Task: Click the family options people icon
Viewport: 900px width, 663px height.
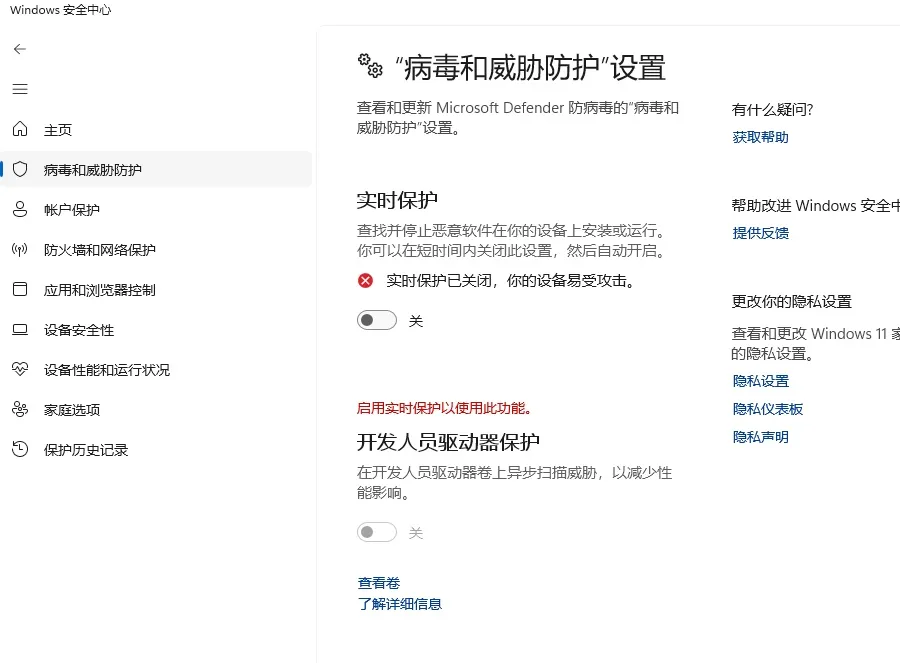Action: (20, 410)
